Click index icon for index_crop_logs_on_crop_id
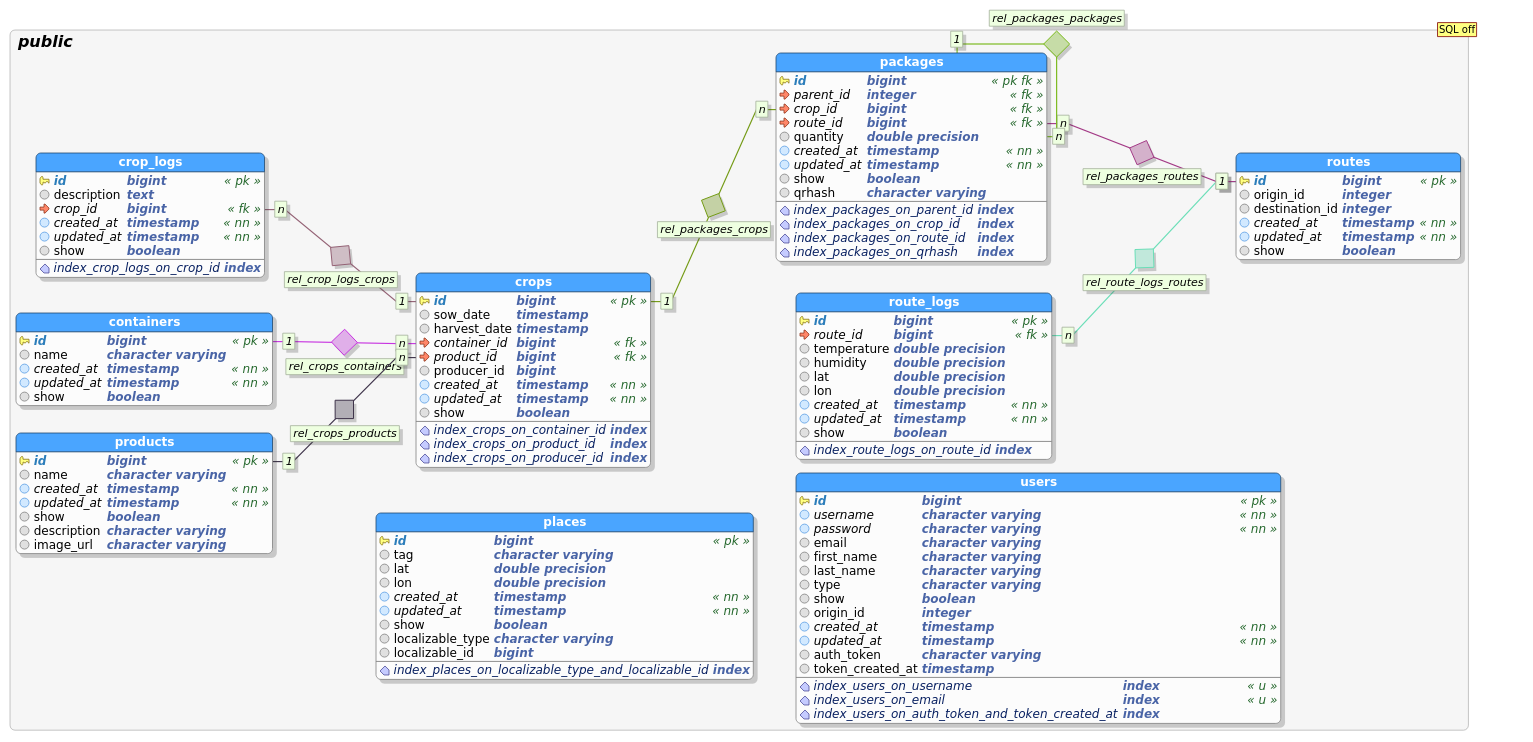1533x742 pixels. [44, 268]
